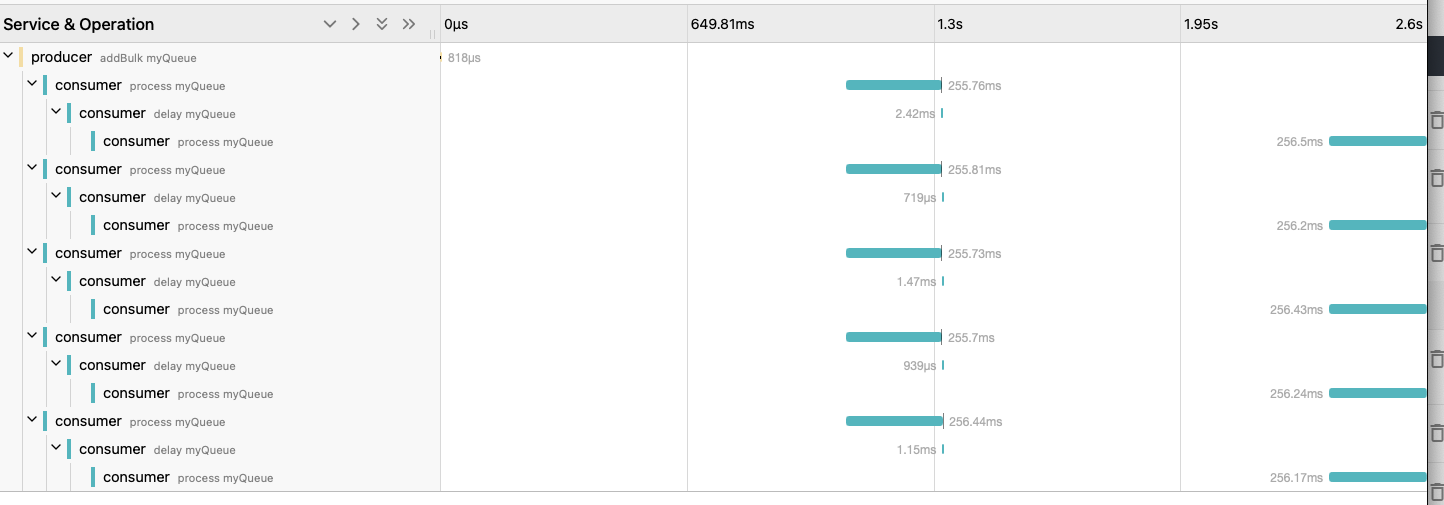Collapse the consumer process span lasting 255.76ms
Viewport: 1444px width, 505px height.
[x=32, y=85]
